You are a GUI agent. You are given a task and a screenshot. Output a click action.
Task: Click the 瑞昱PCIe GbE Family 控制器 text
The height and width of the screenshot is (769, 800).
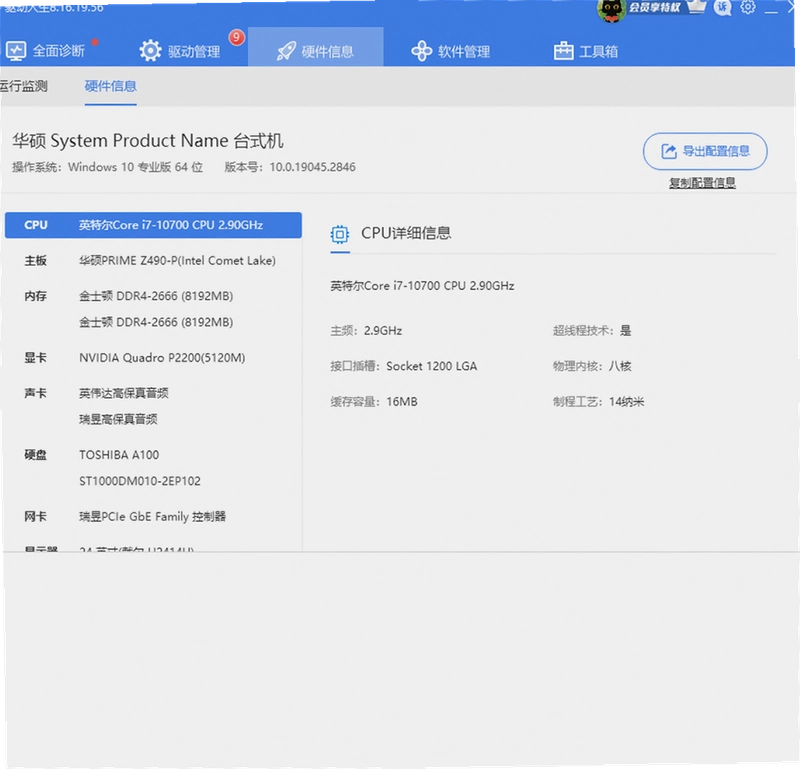point(153,517)
